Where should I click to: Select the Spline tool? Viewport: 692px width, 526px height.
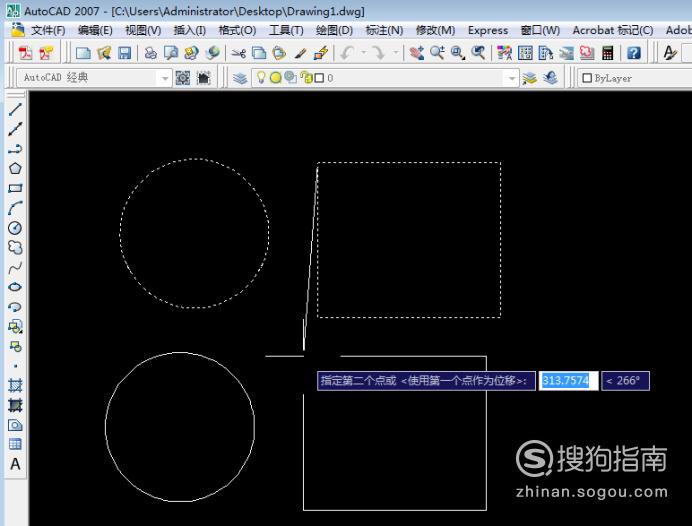pos(15,267)
